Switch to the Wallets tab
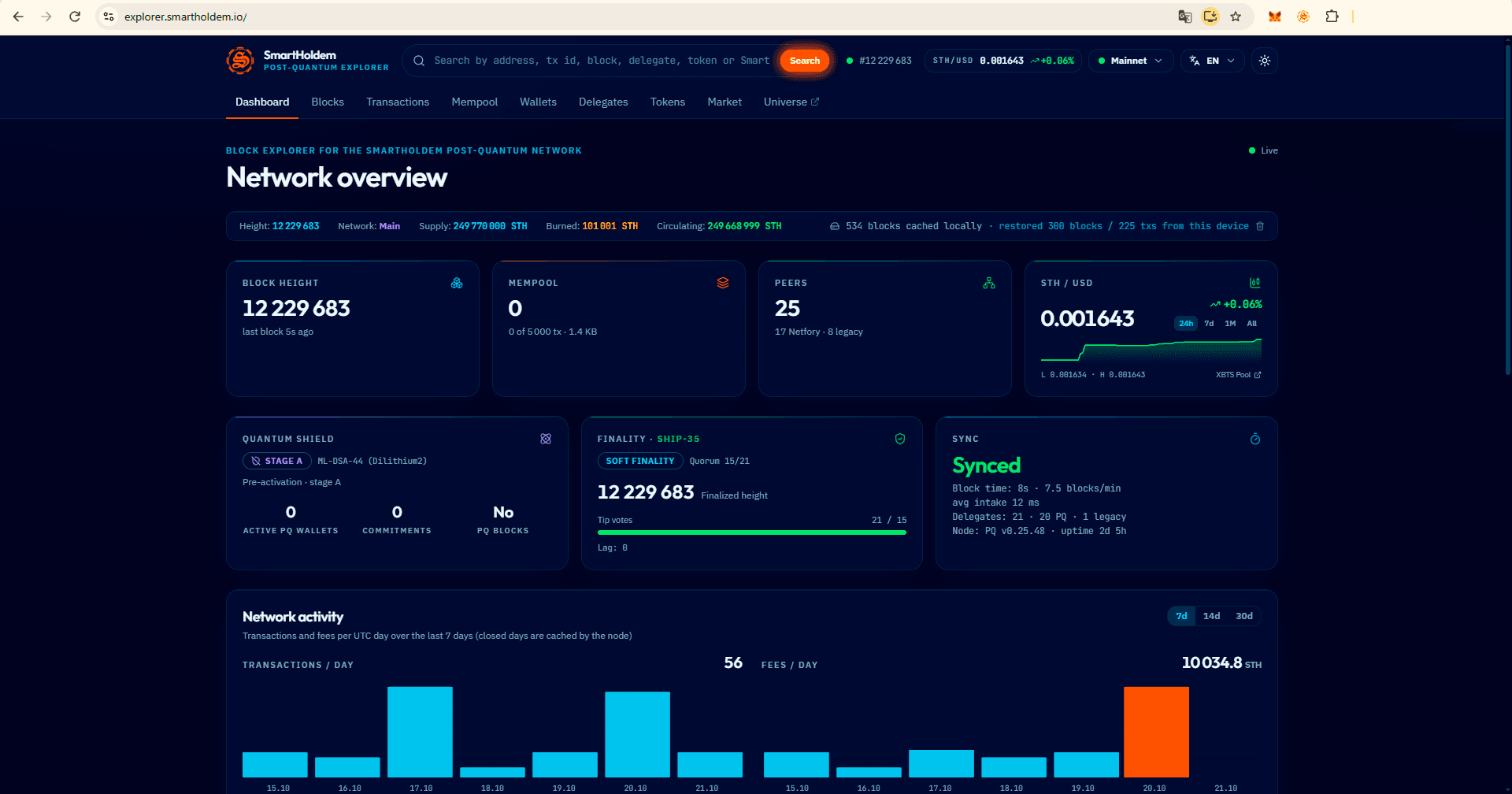 pos(538,102)
